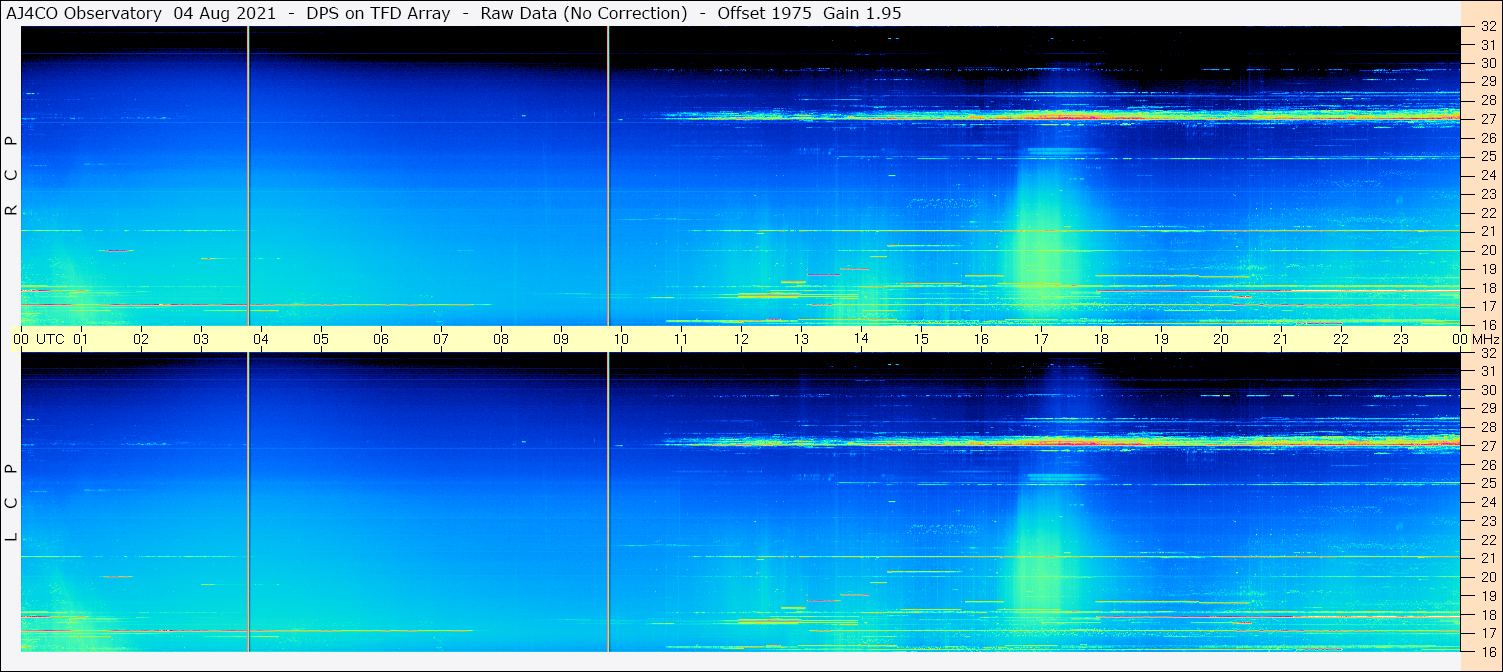Select the 09 hour tick on time axis
The width and height of the screenshot is (1503, 672).
pyautogui.click(x=561, y=339)
